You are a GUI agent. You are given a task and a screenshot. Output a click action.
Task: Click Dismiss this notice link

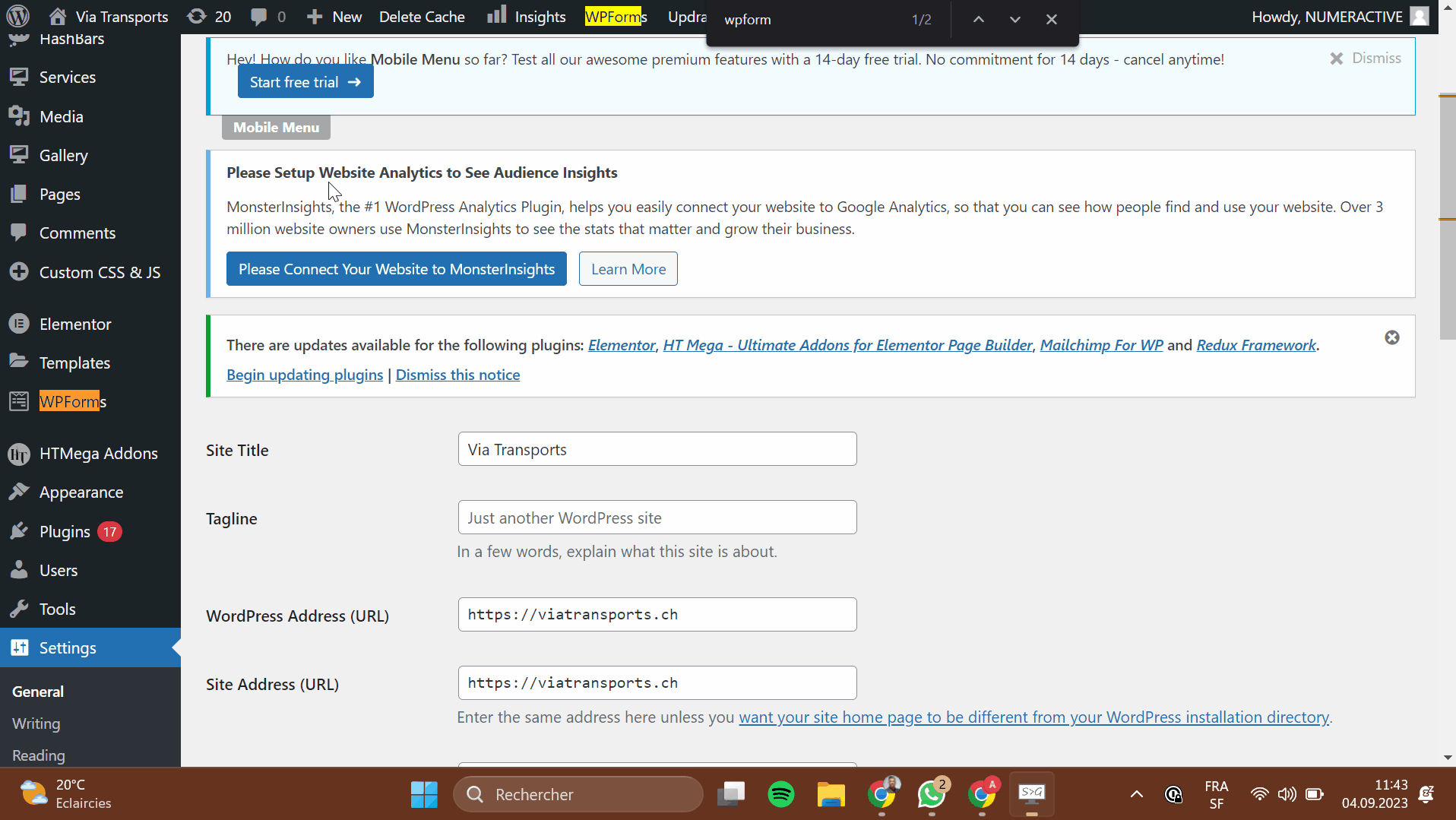click(x=457, y=375)
